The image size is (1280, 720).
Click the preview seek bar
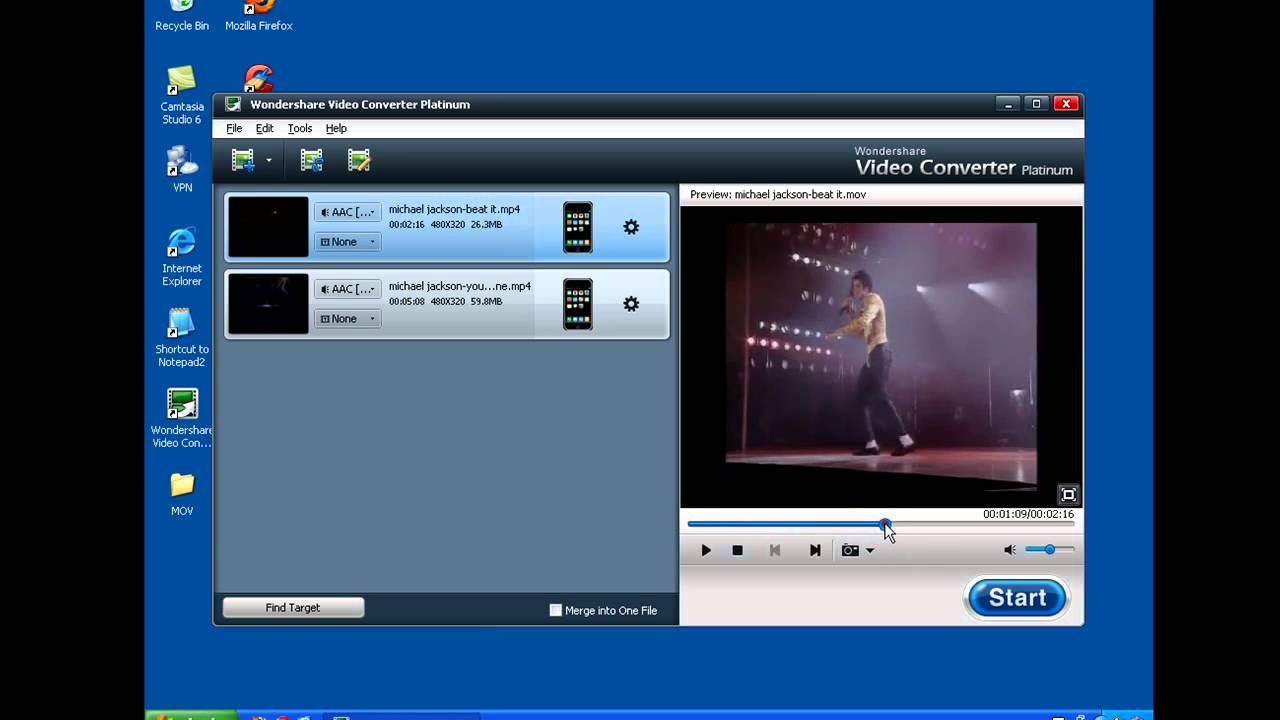pos(881,523)
